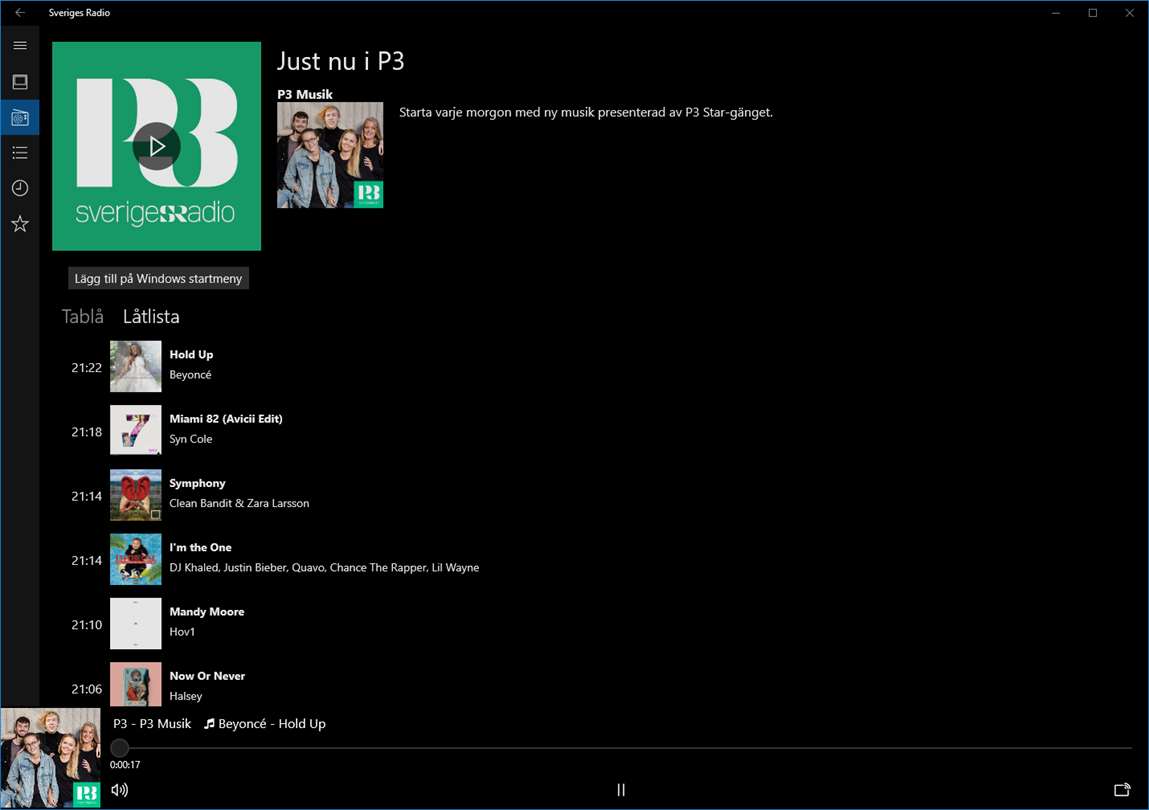Screen dimensions: 1149x810
Task: Select the radio channels sidebar icon
Action: pyautogui.click(x=20, y=117)
